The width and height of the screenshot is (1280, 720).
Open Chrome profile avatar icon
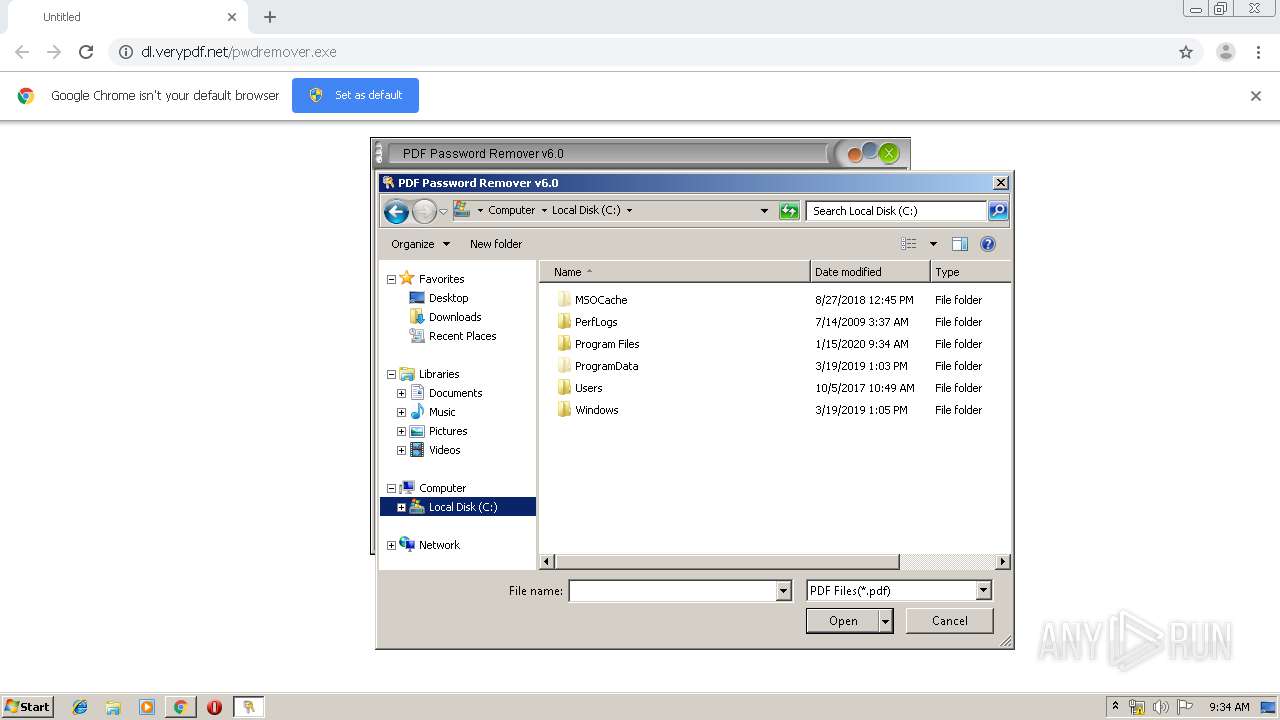tap(1226, 52)
